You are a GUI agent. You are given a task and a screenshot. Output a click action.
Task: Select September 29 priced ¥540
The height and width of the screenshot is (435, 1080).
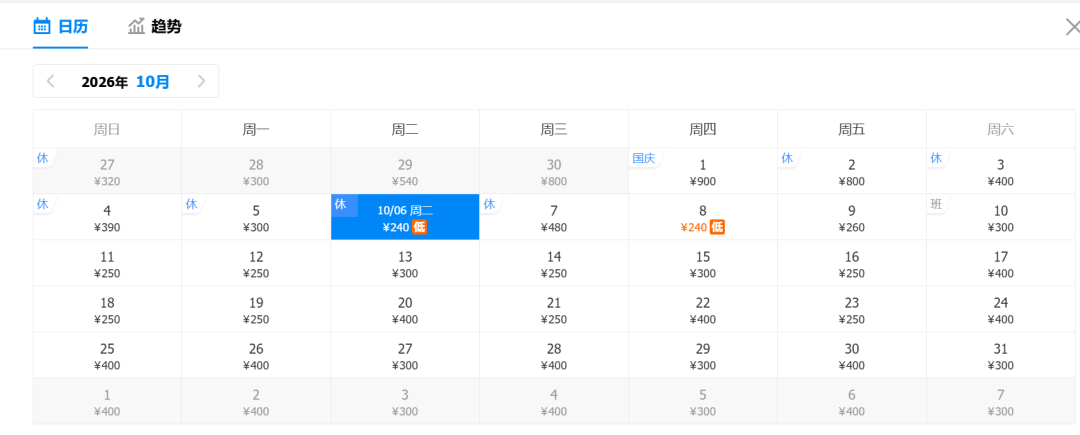click(405, 171)
